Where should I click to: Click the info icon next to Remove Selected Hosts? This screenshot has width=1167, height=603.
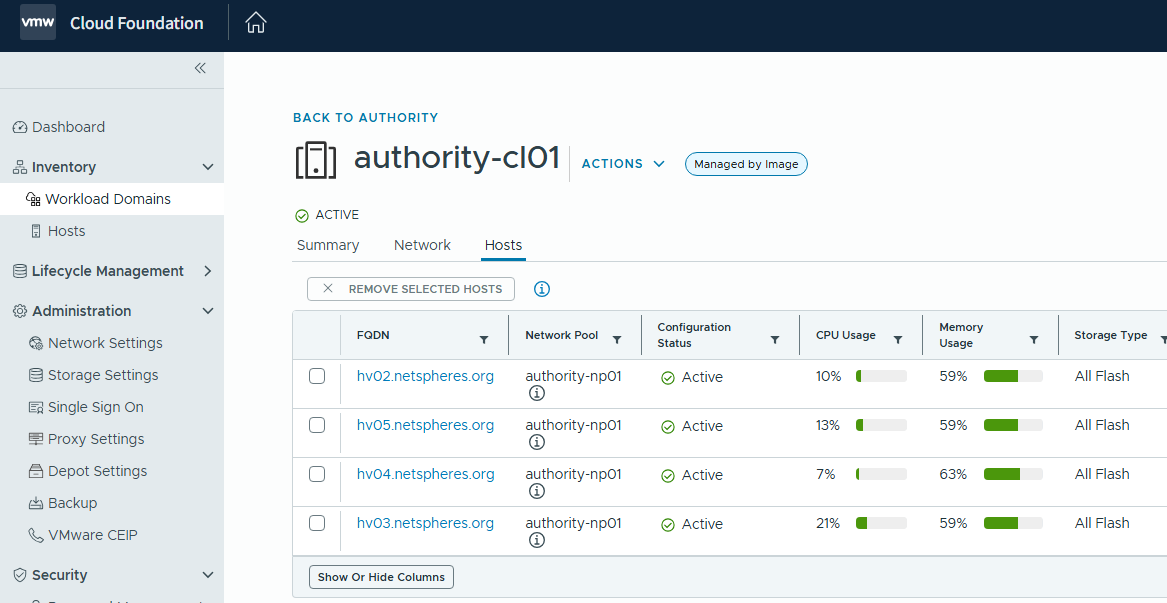click(542, 289)
